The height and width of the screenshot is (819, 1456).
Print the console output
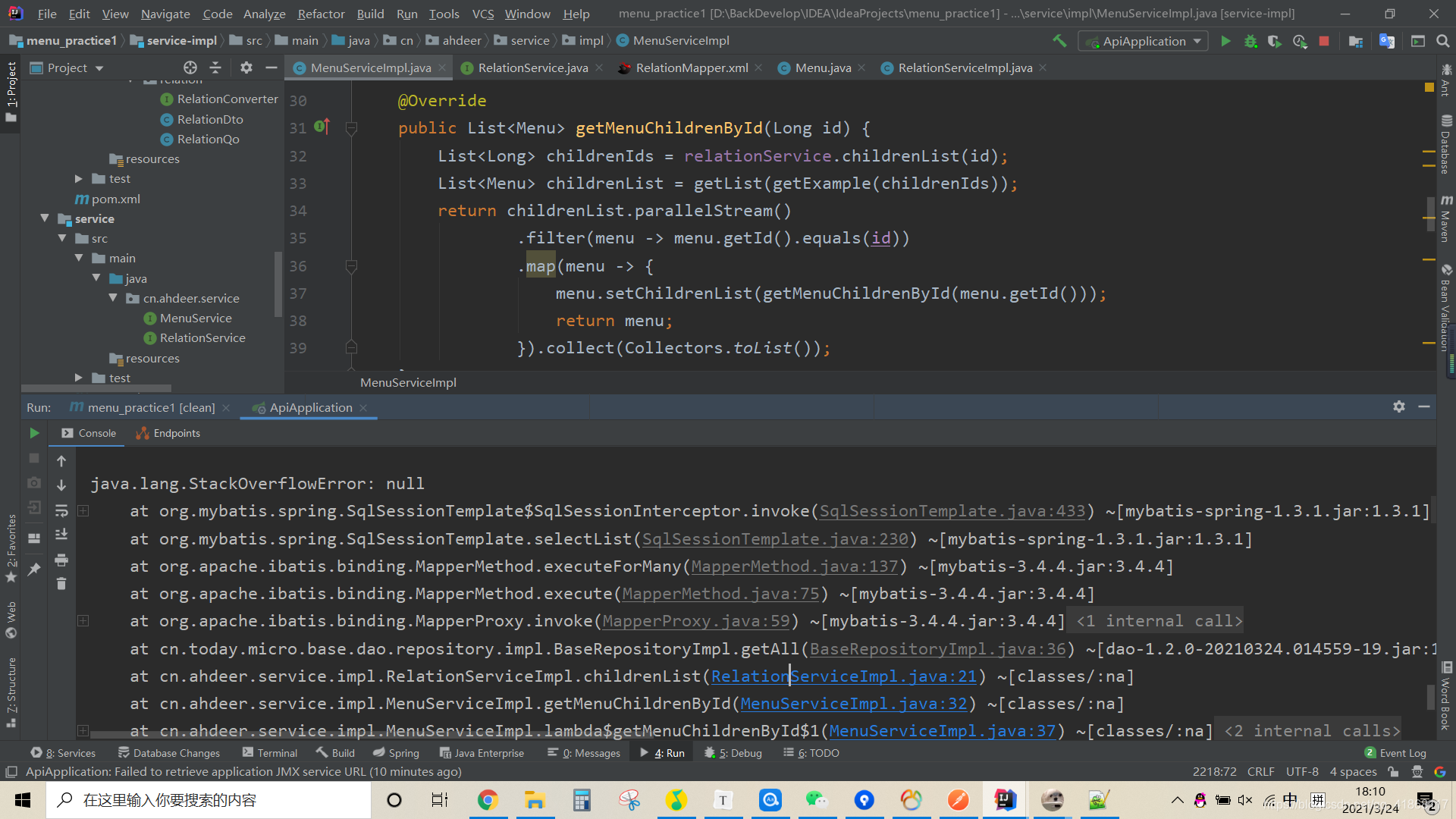[61, 560]
